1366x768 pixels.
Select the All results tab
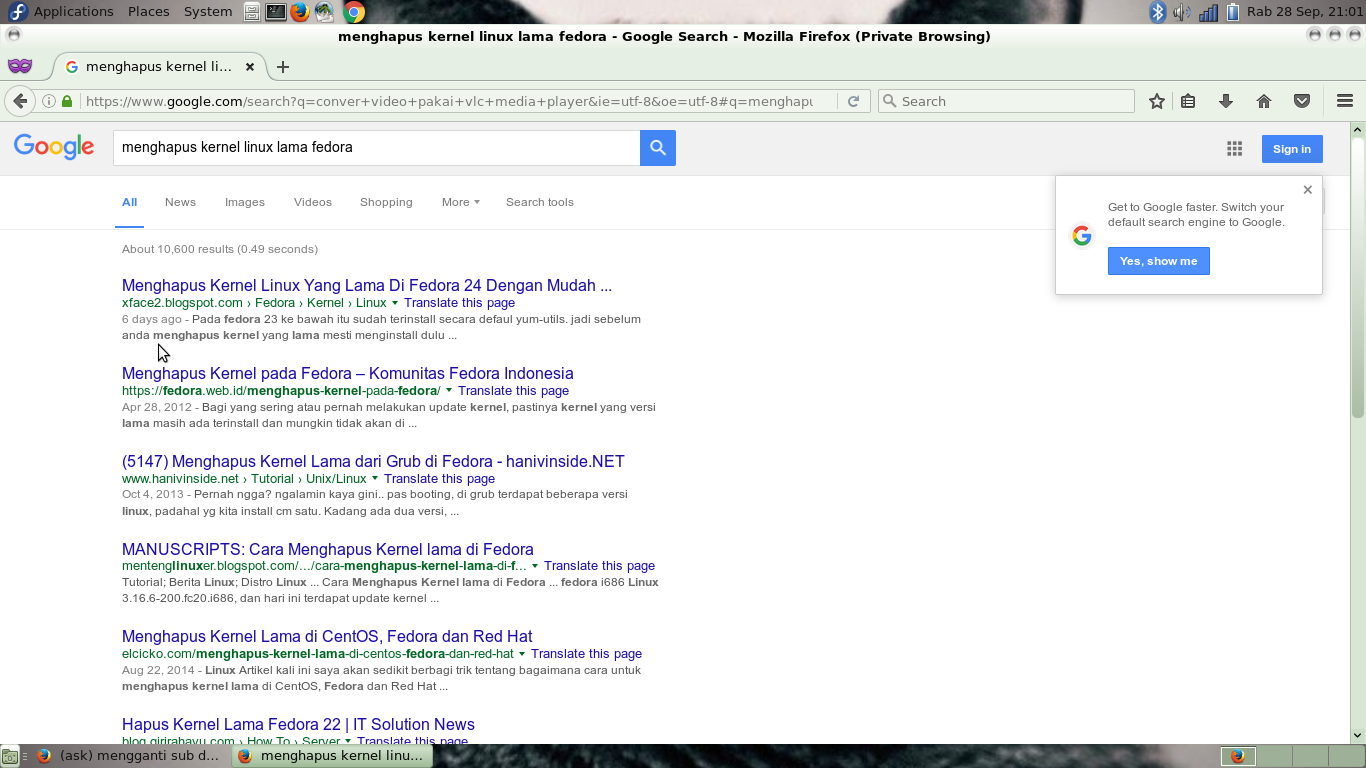(129, 202)
